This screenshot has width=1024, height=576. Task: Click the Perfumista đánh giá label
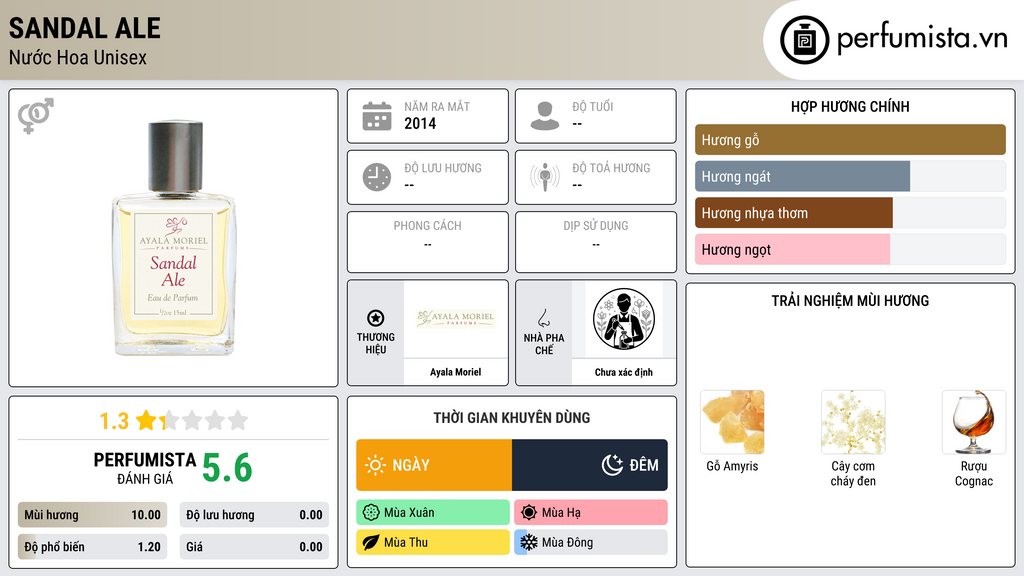[x=144, y=468]
